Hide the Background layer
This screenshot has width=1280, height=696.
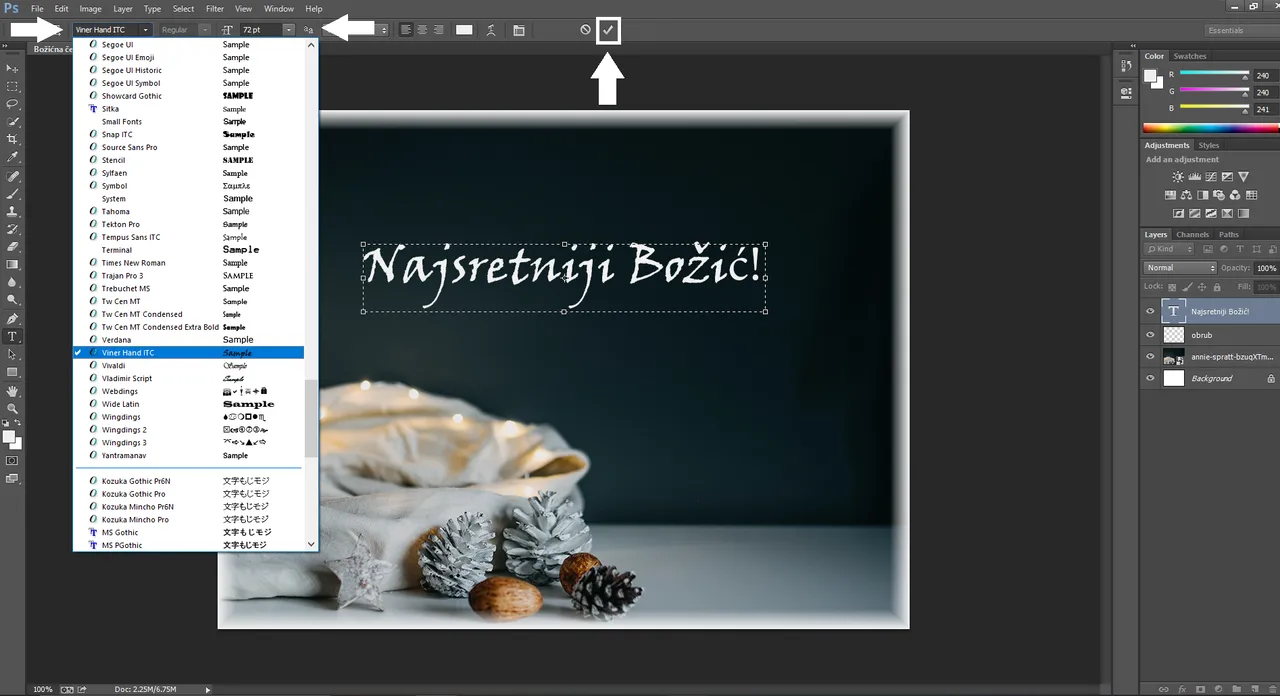[x=1150, y=378]
